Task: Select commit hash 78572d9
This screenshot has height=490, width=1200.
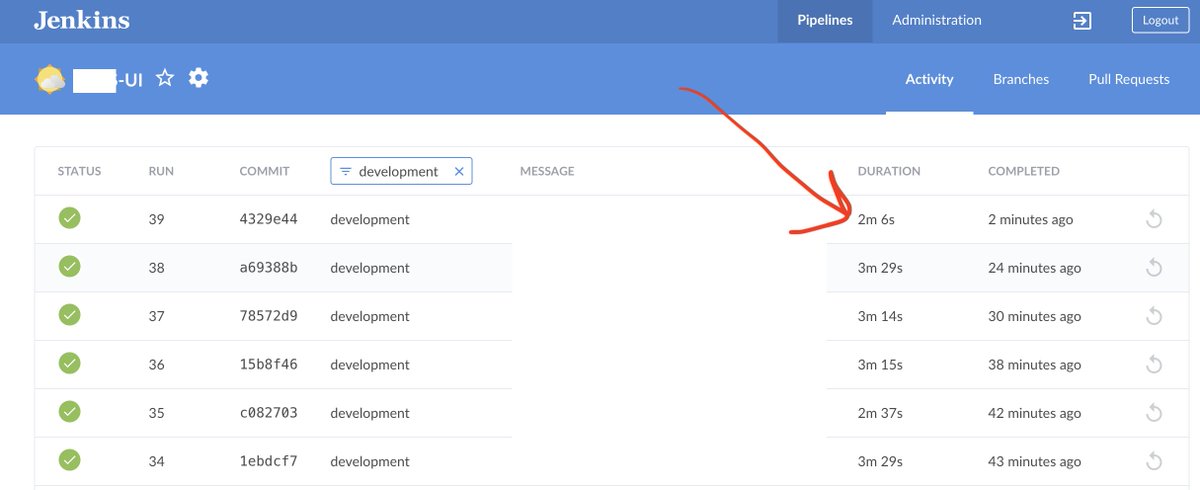Action: [268, 316]
